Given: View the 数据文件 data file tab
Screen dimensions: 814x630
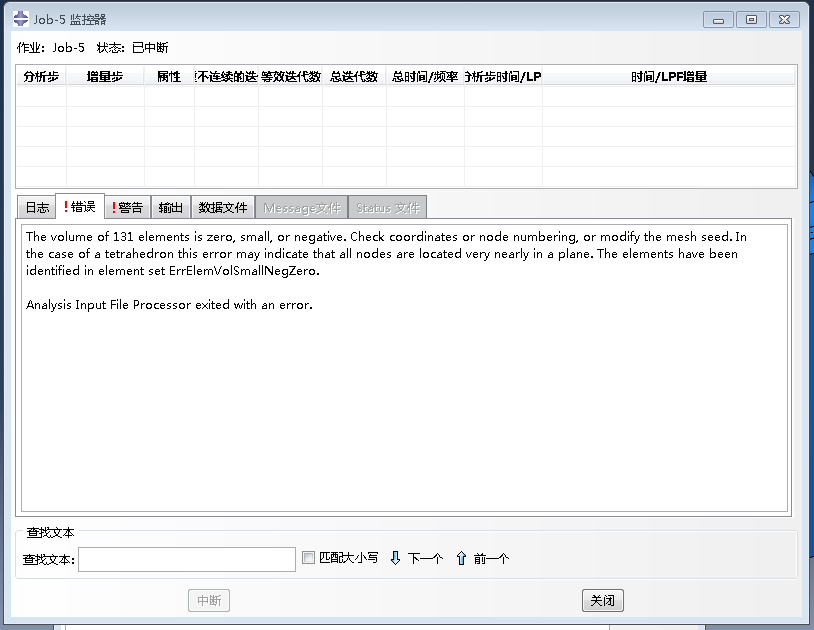Looking at the screenshot, I should click(222, 206).
